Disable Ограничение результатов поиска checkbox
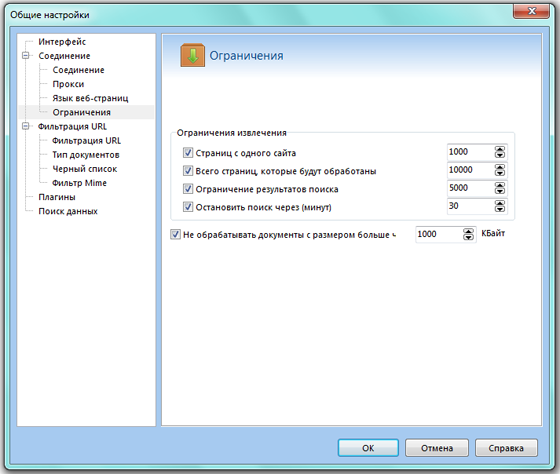Screen dimensions: 560x474 point(188,189)
